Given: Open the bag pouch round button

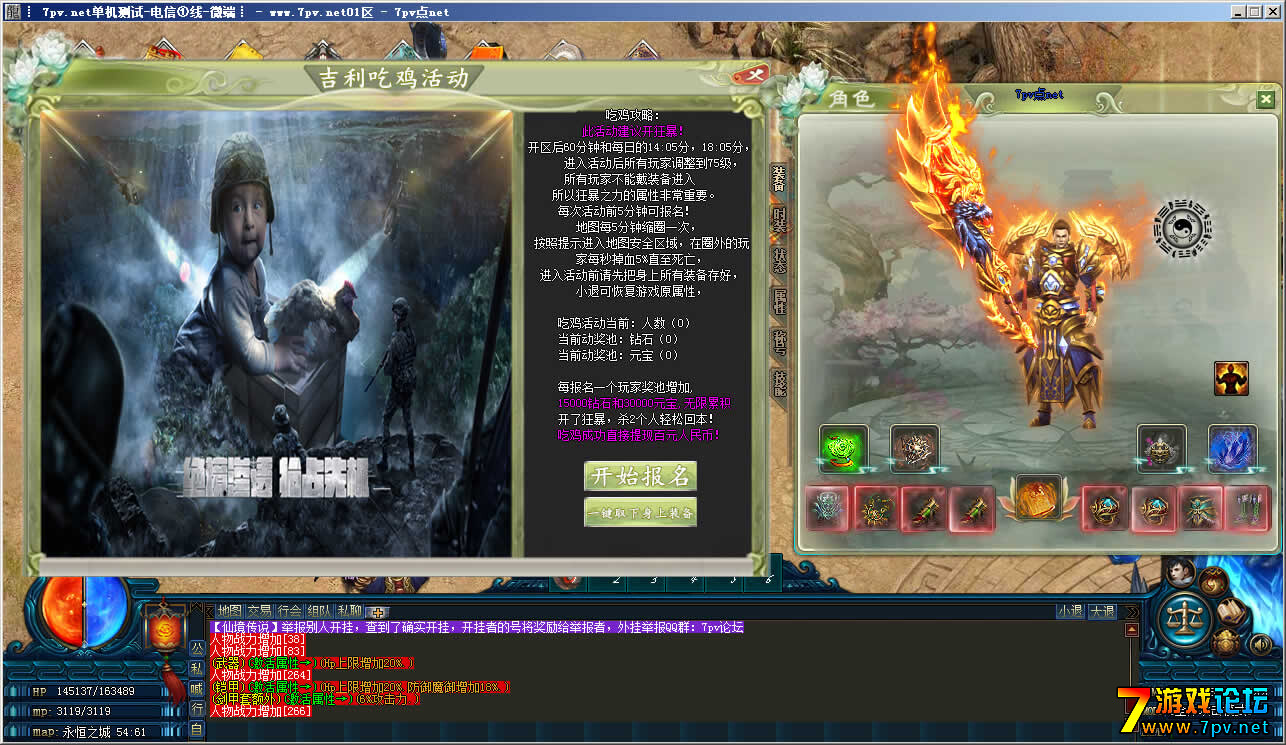Looking at the screenshot, I should coord(1214,582).
